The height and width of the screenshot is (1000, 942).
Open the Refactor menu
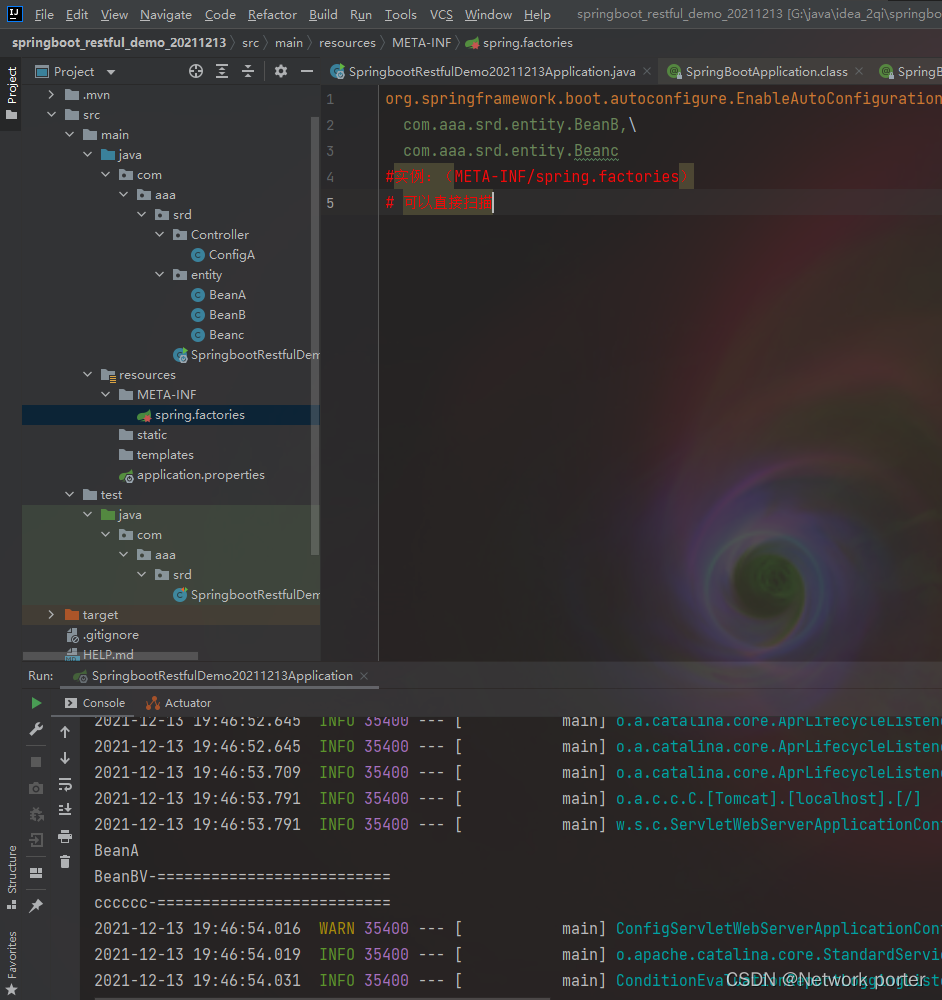point(272,14)
